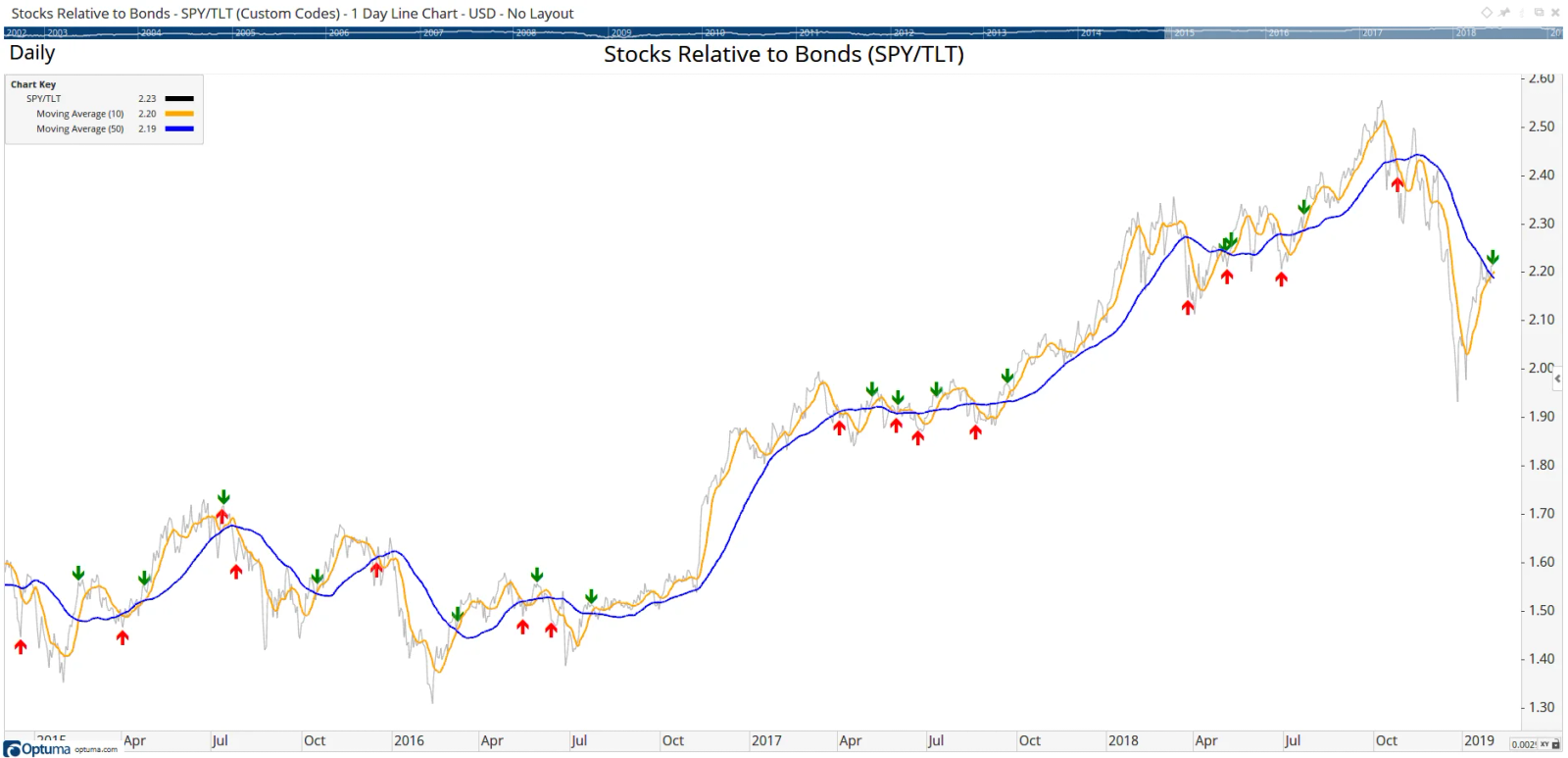Screen dimensions: 1568x758
Task: Select SPY/TLT in the Chart Key
Action: tap(43, 98)
